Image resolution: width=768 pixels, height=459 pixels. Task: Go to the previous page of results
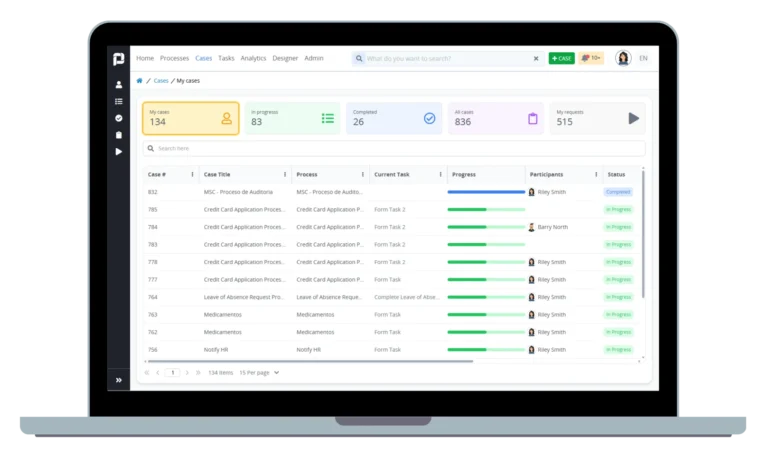coord(158,373)
